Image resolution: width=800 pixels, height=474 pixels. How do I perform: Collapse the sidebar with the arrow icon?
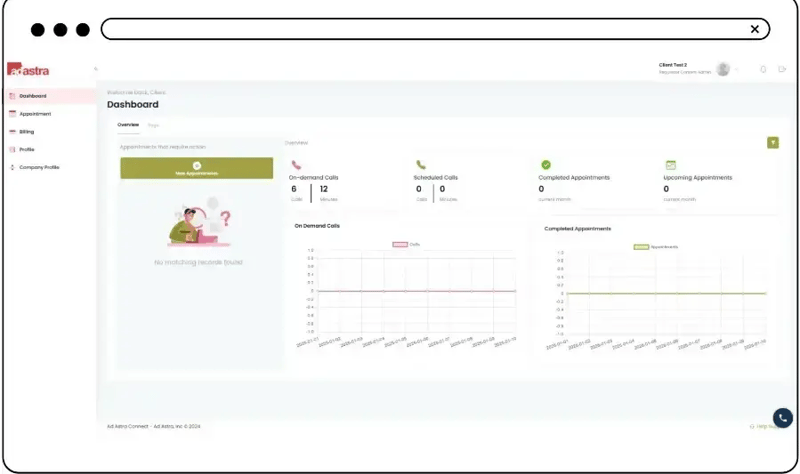95,69
